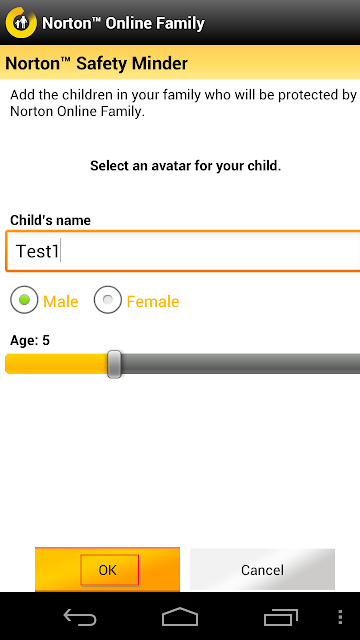Go back with the Android back arrow
This screenshot has width=360, height=640.
pos(80,617)
